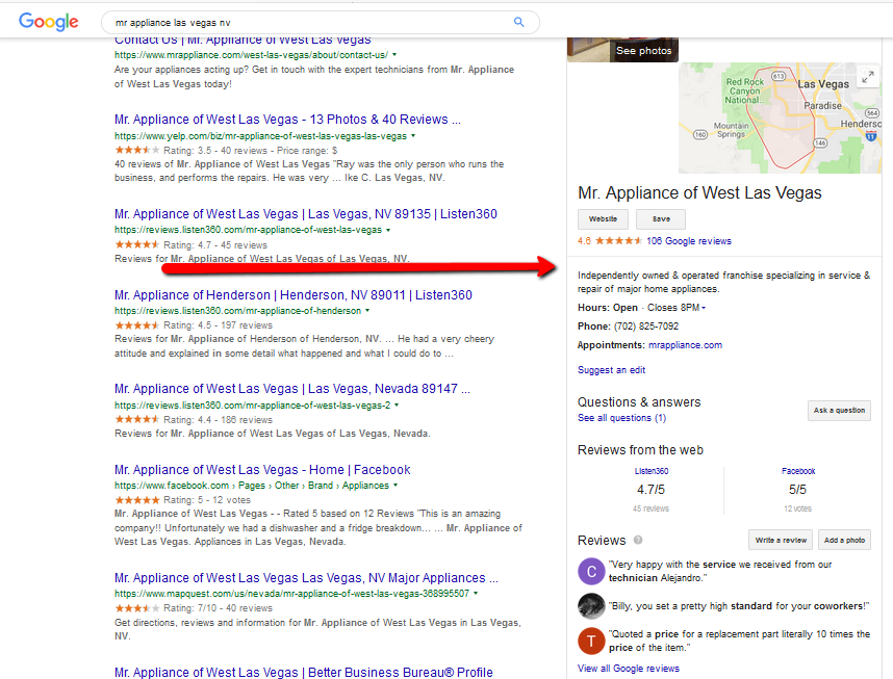Screen dimensions: 893x679
Task: Open the Home | Facebook result
Action: [263, 470]
